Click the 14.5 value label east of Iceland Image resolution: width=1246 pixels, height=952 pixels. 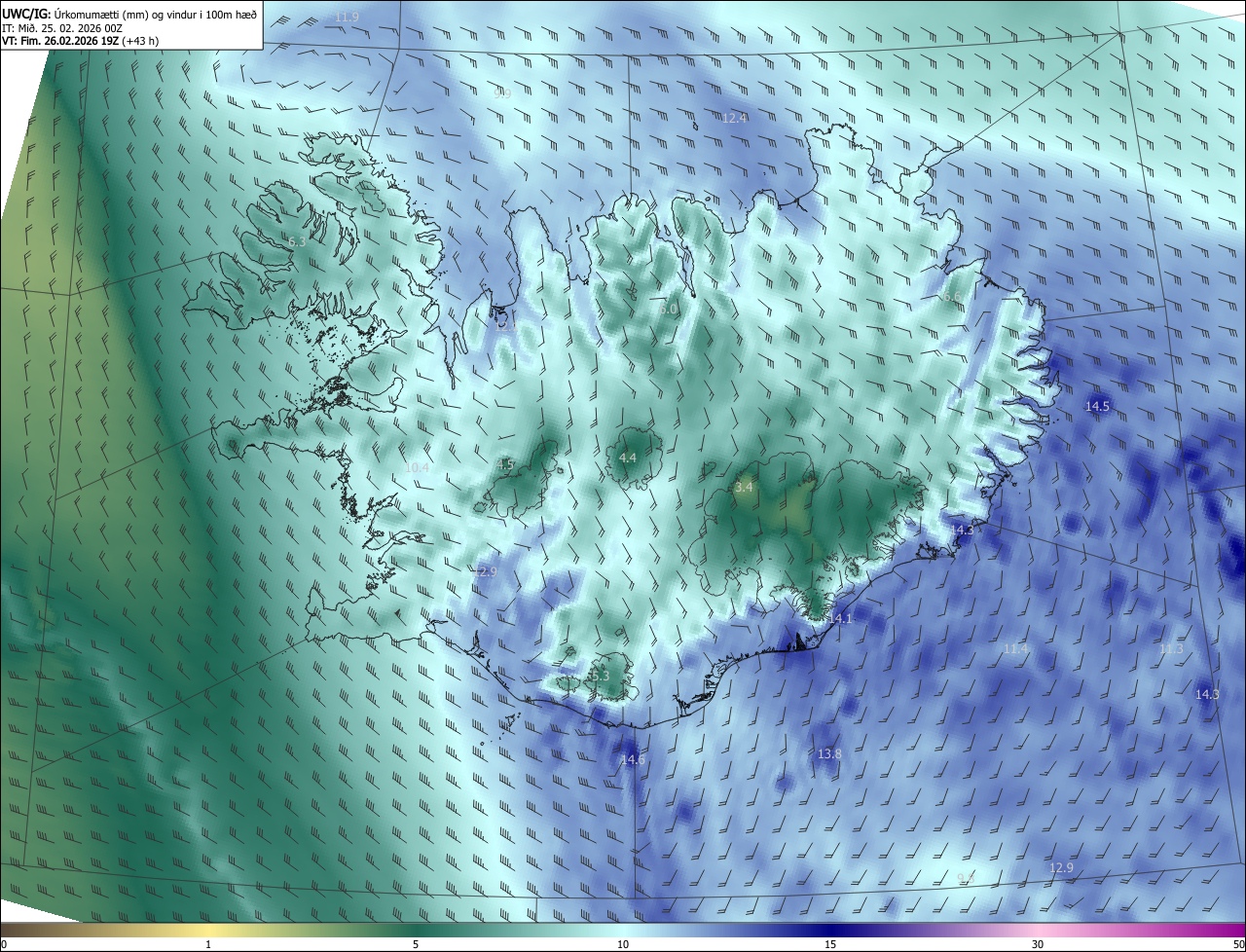coord(1097,406)
